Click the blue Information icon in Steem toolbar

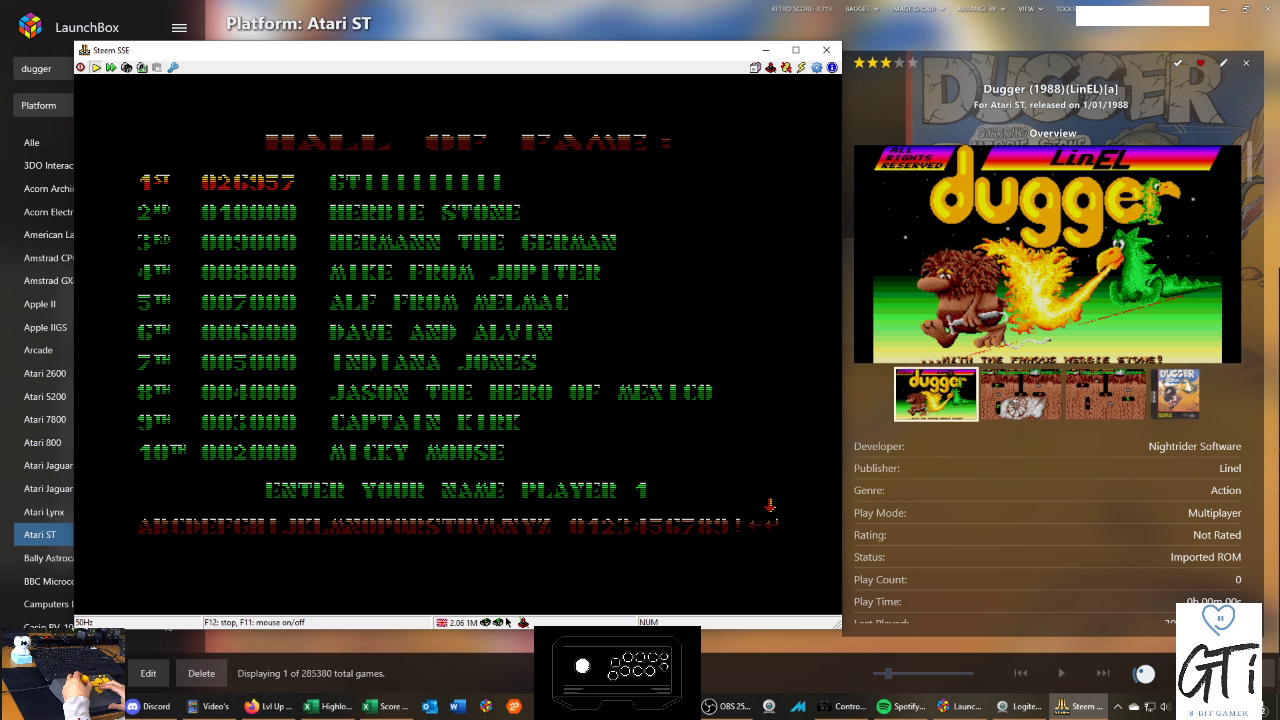pos(831,68)
